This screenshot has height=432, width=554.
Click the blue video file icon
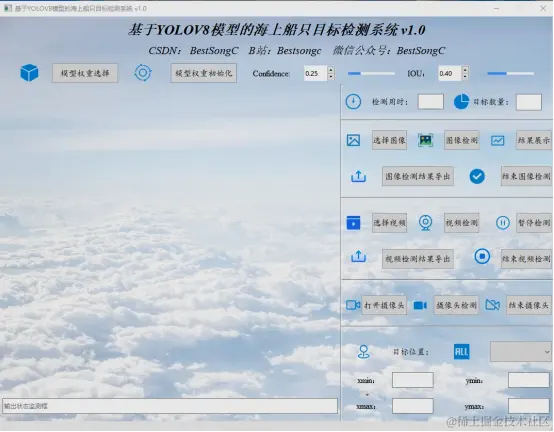point(353,223)
